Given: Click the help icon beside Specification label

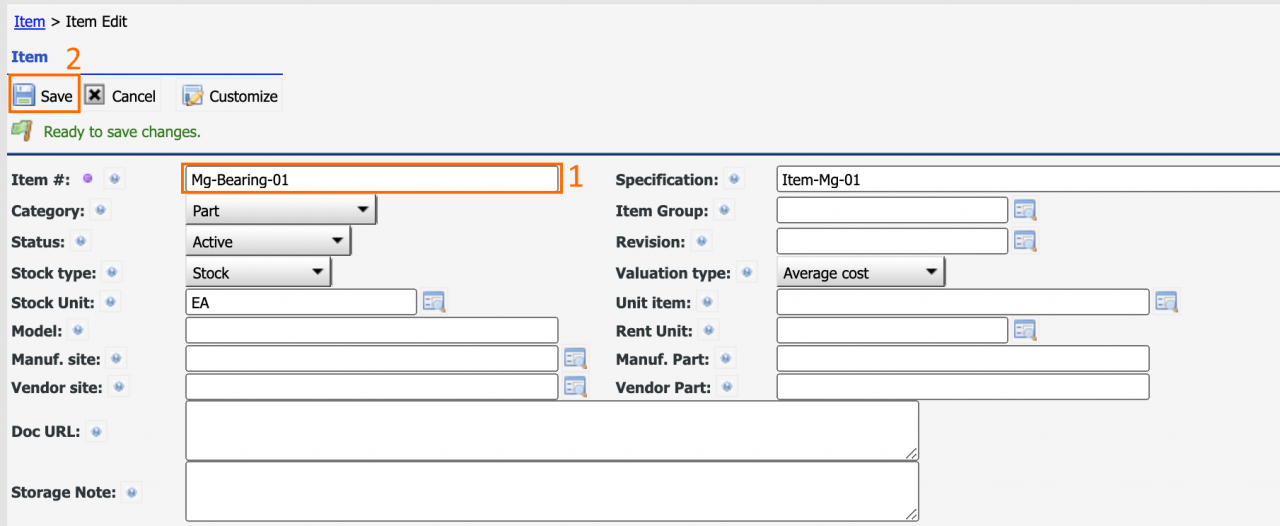Looking at the screenshot, I should pos(735,180).
